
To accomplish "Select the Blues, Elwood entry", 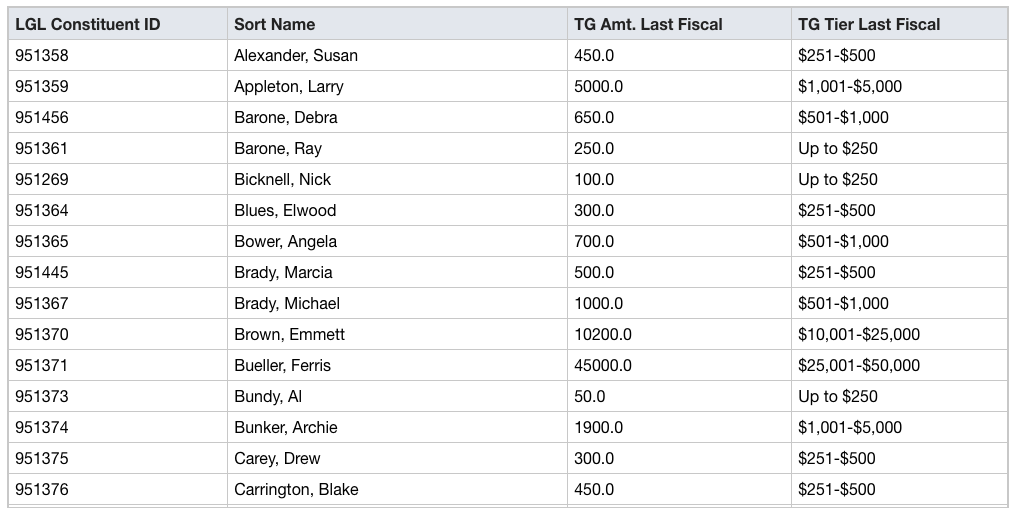I will (285, 211).
